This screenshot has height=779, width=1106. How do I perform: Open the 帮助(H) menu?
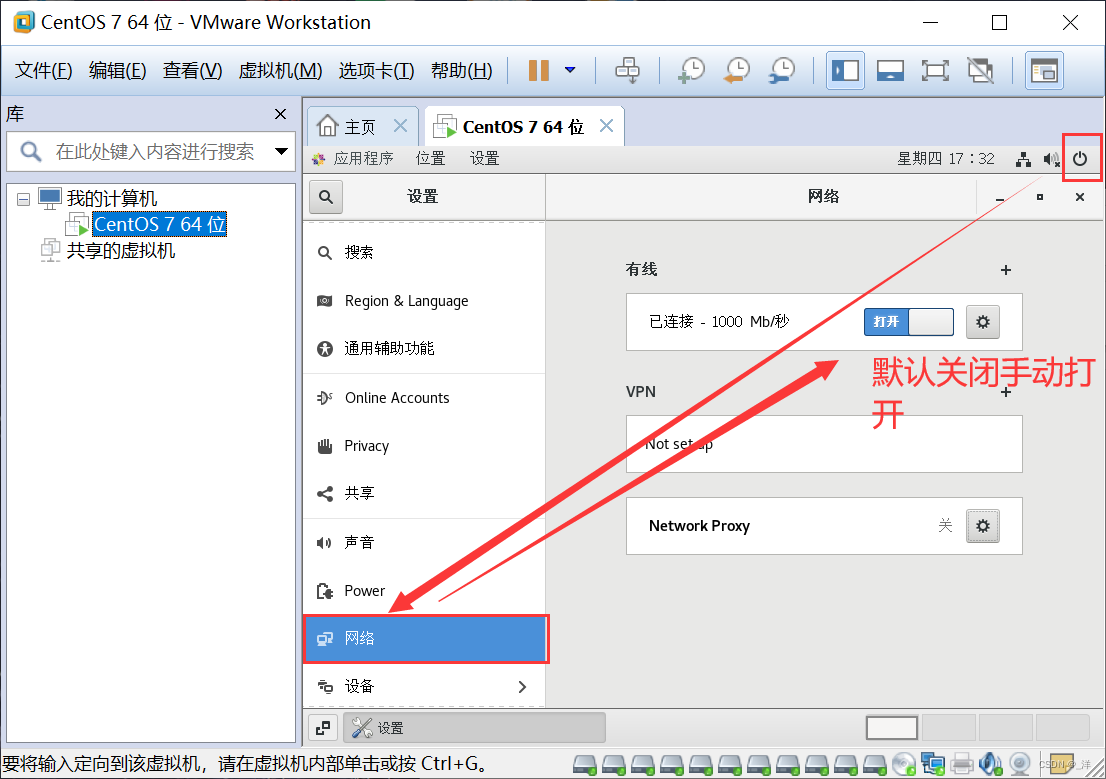(x=461, y=71)
